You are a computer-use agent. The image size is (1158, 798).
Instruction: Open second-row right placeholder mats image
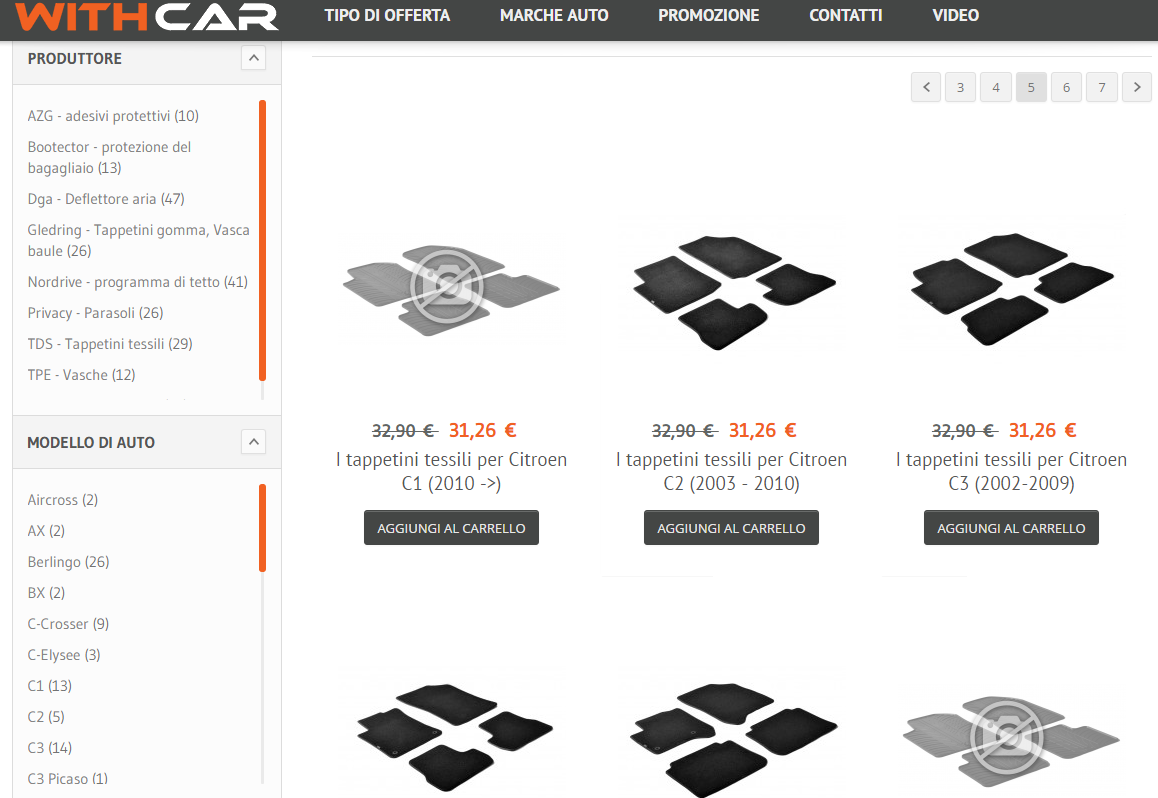1011,740
